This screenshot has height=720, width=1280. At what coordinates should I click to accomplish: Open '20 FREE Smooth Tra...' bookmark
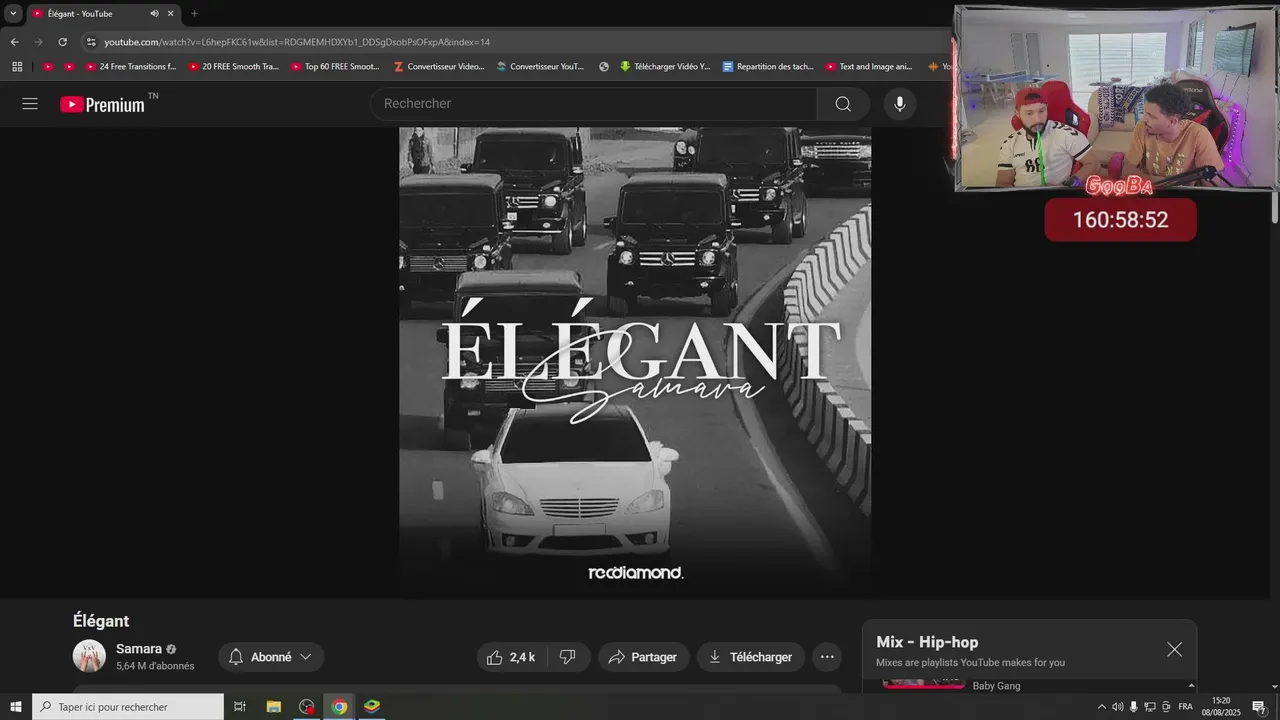234,67
